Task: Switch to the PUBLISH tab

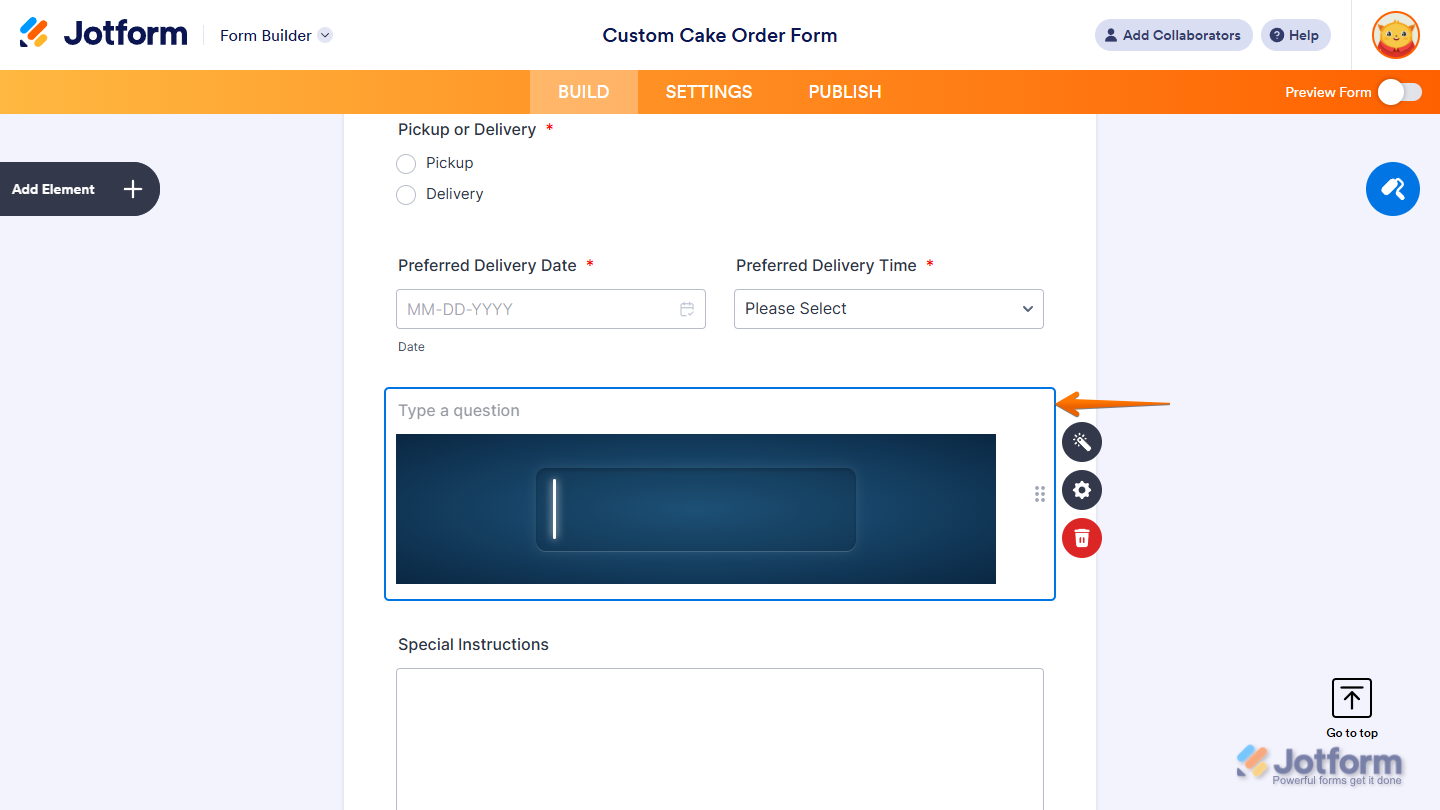Action: [844, 91]
